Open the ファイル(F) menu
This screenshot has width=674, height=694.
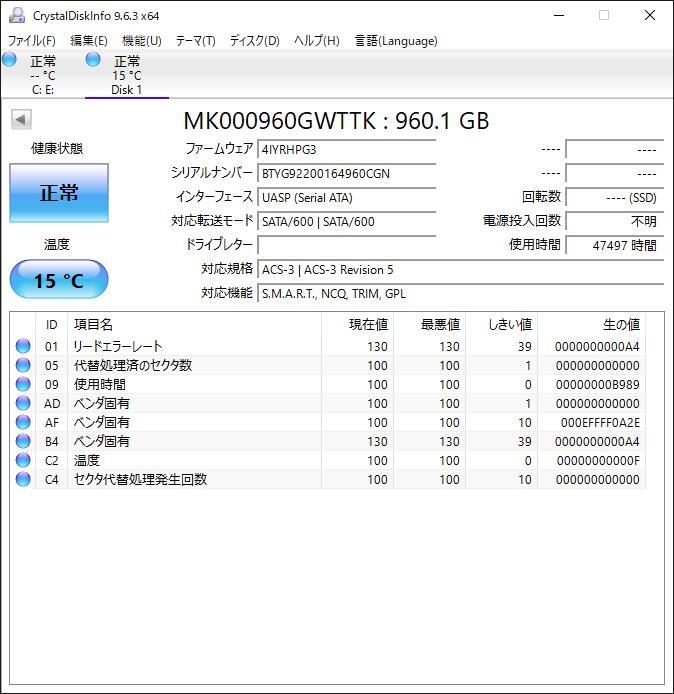click(31, 41)
